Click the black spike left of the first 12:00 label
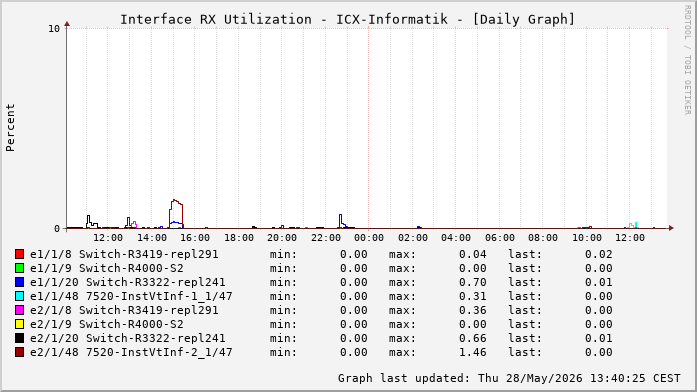The image size is (697, 392). [x=89, y=221]
